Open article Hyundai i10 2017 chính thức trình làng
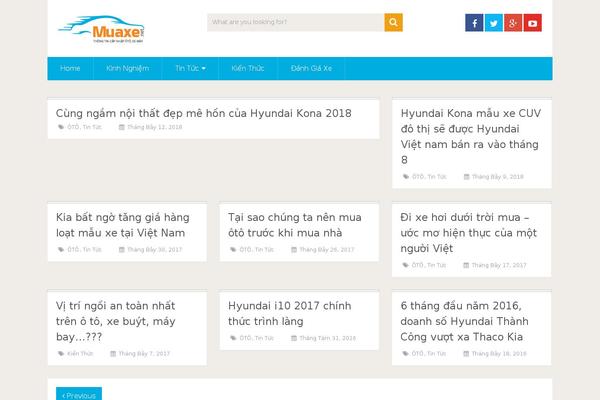600x400 pixels. [290, 313]
